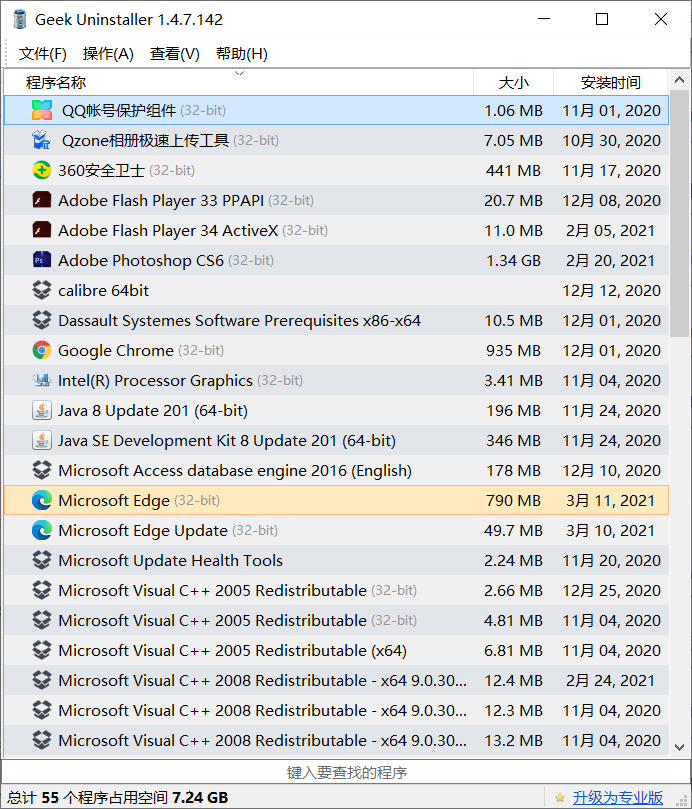Click the 360安全卫士 green icon
This screenshot has height=809, width=692.
click(42, 170)
